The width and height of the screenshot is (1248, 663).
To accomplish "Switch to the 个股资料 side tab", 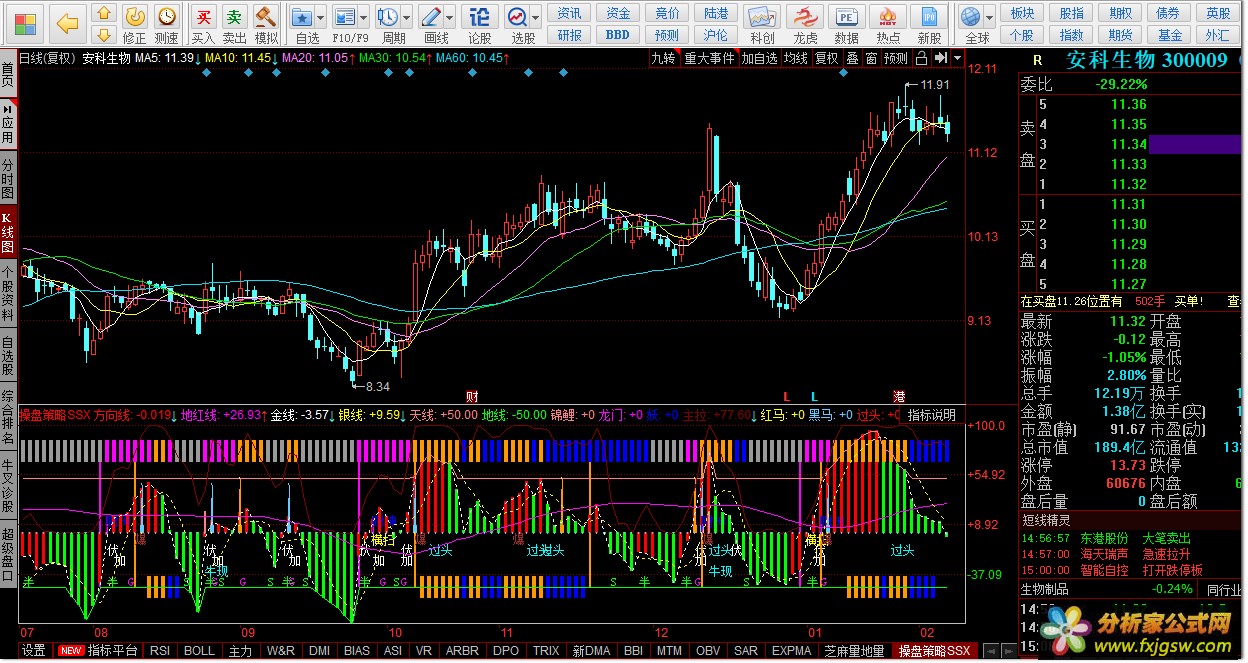I will pyautogui.click(x=8, y=292).
